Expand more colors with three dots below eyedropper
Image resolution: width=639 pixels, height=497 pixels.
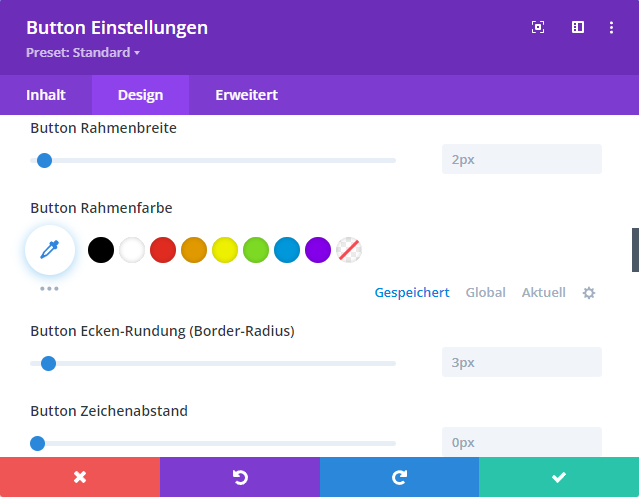(x=50, y=289)
